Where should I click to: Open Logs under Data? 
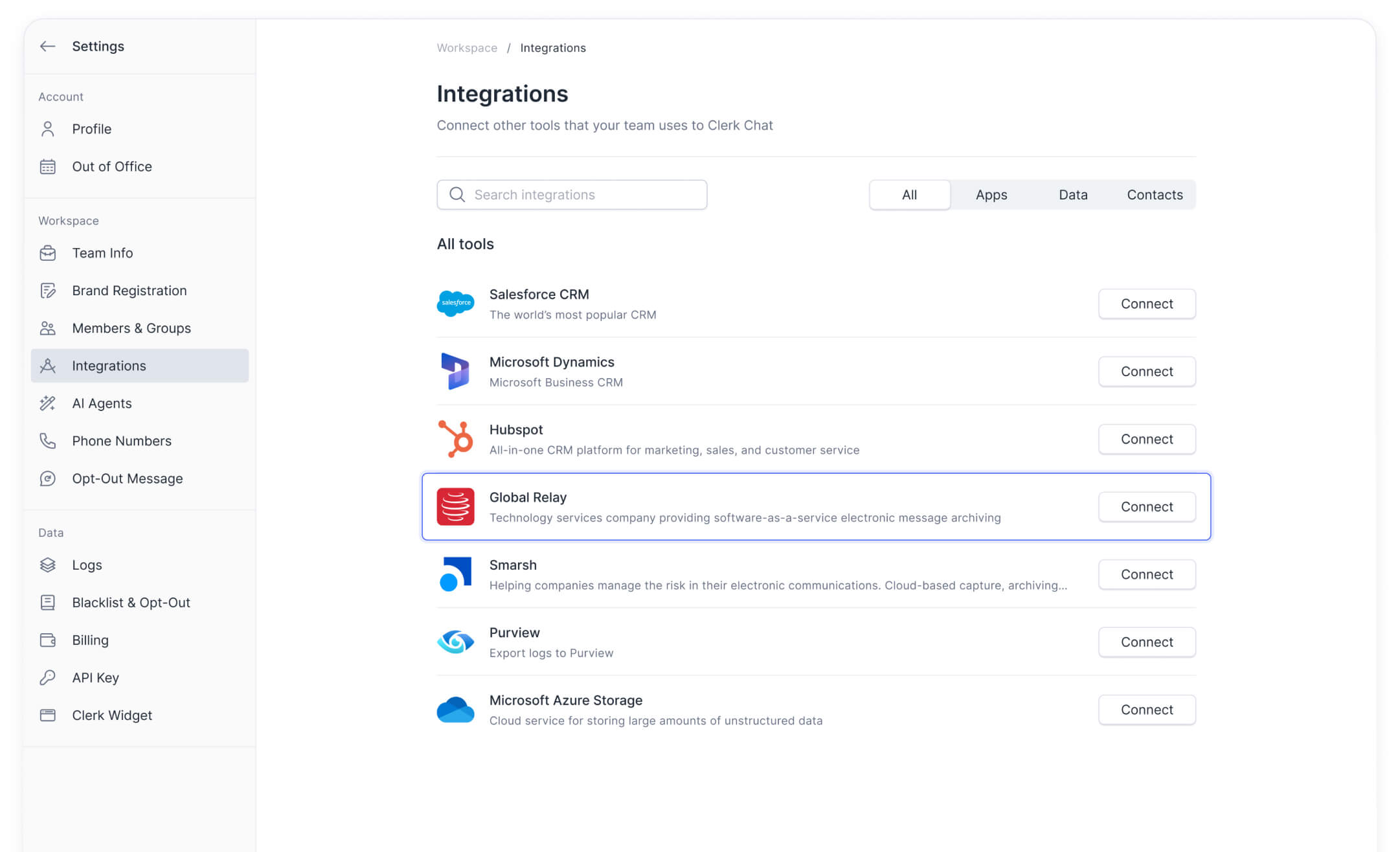140,565
